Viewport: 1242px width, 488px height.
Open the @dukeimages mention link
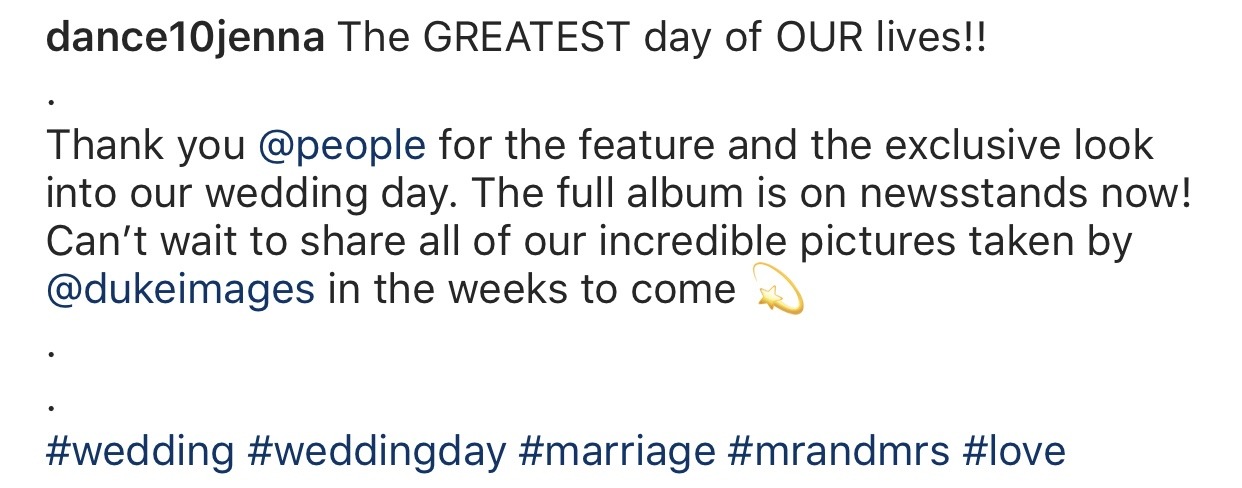click(181, 290)
